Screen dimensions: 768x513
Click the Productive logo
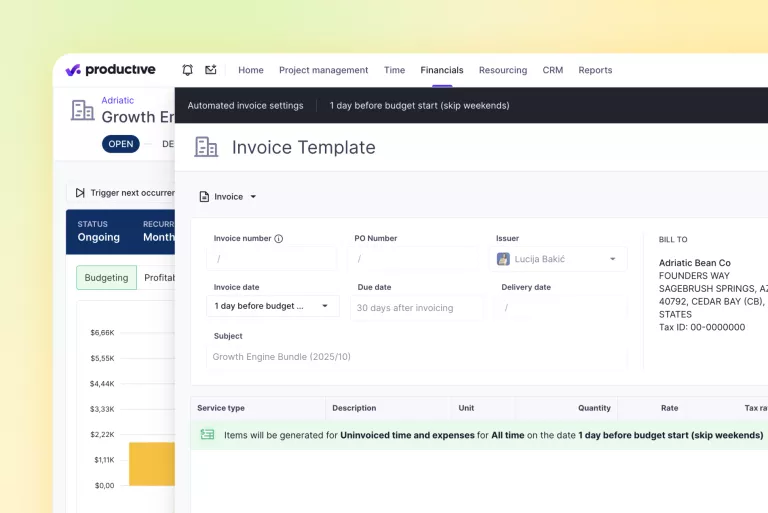click(x=110, y=70)
